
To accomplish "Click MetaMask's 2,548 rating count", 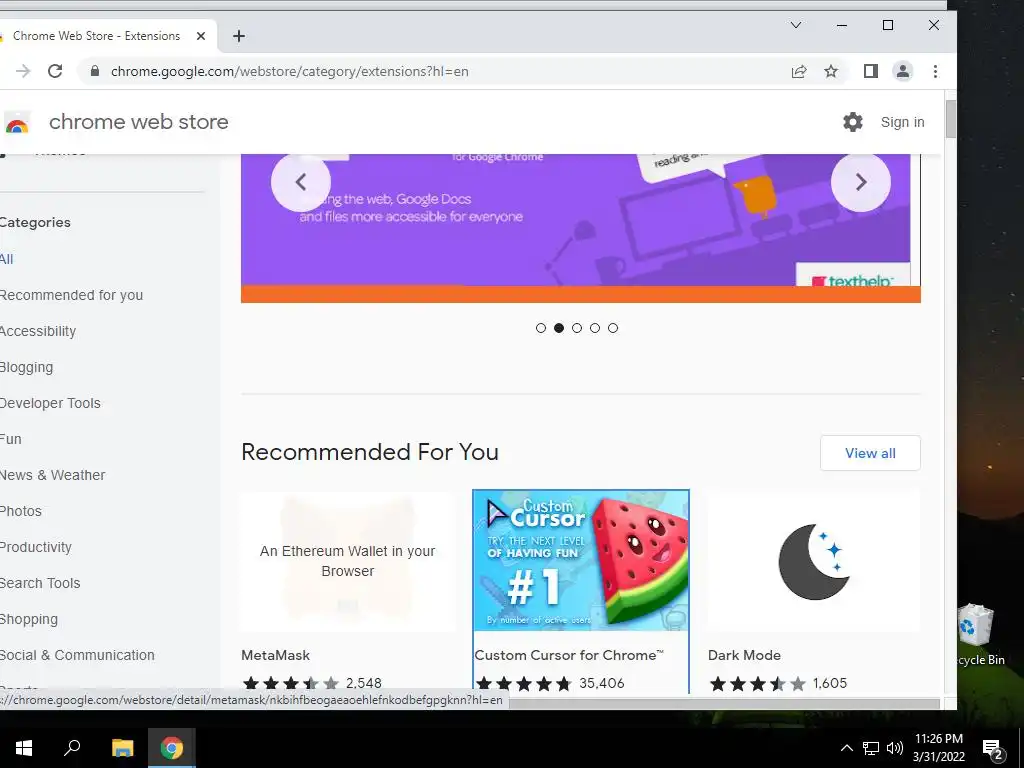I will pos(364,683).
